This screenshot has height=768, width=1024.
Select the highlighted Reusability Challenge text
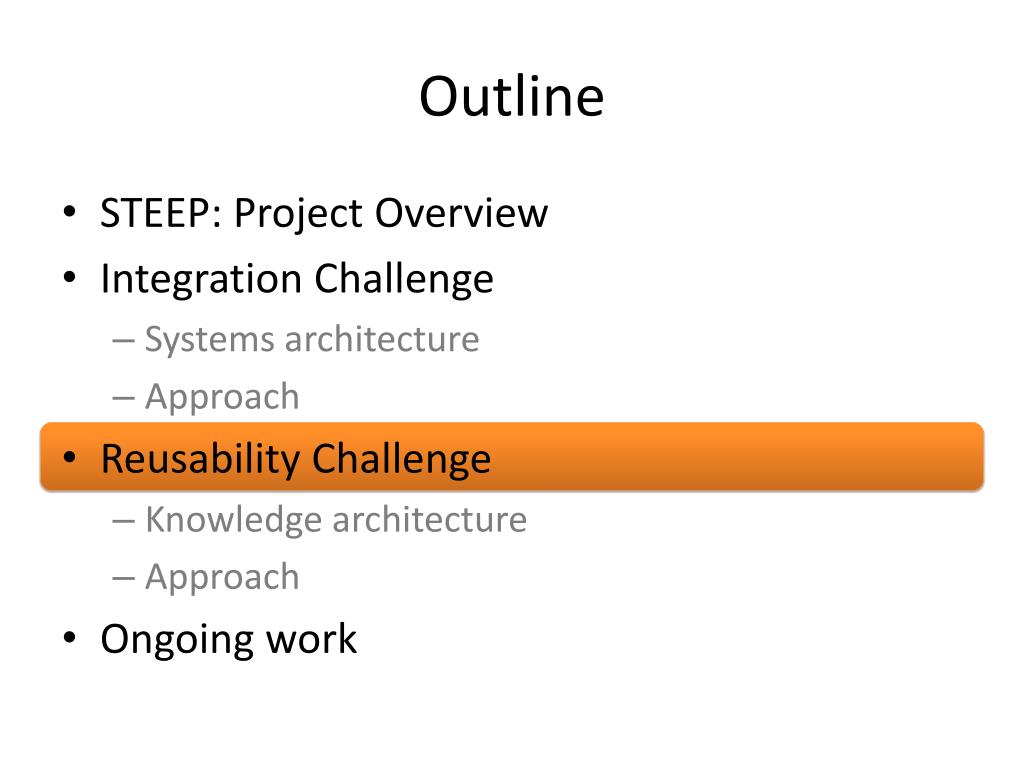296,458
